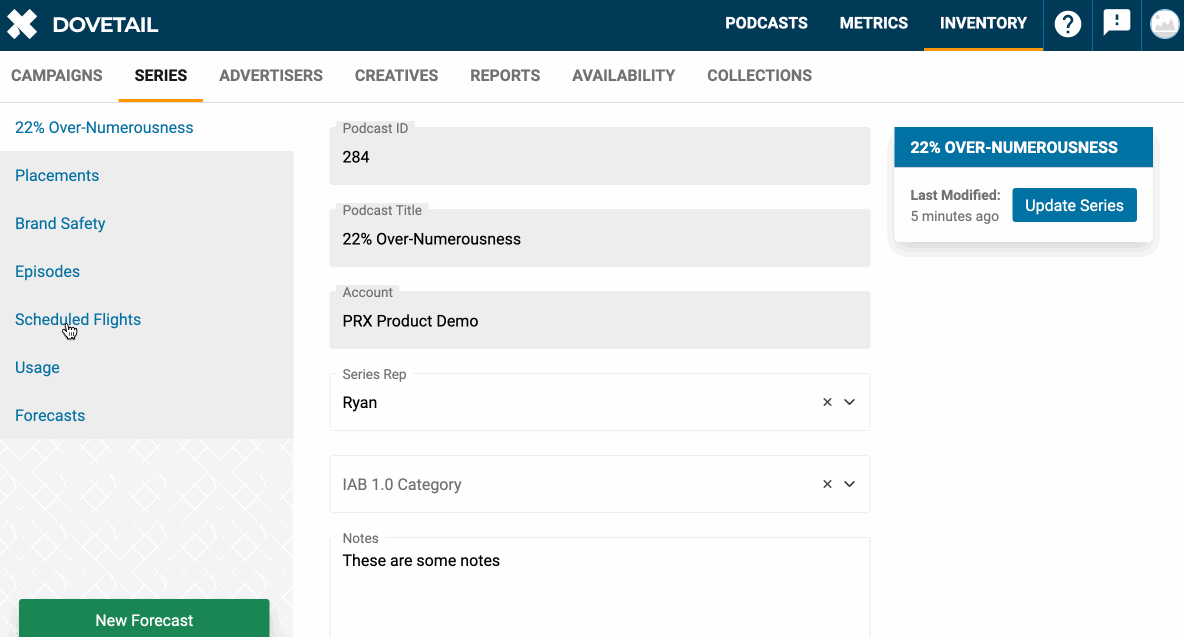
Task: Click the DOVETAIL brand name text
Action: pyautogui.click(x=106, y=25)
